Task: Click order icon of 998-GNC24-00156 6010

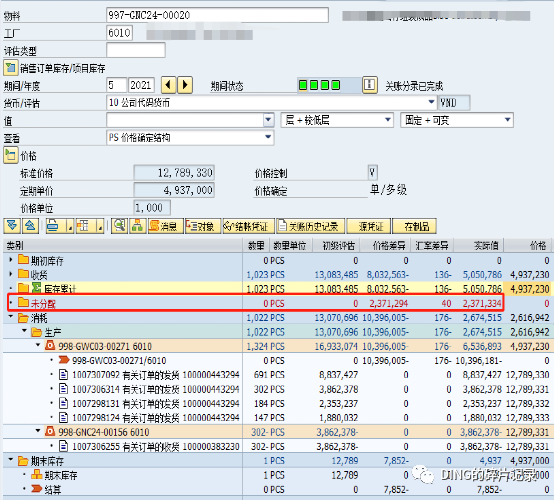Action: coord(50,431)
